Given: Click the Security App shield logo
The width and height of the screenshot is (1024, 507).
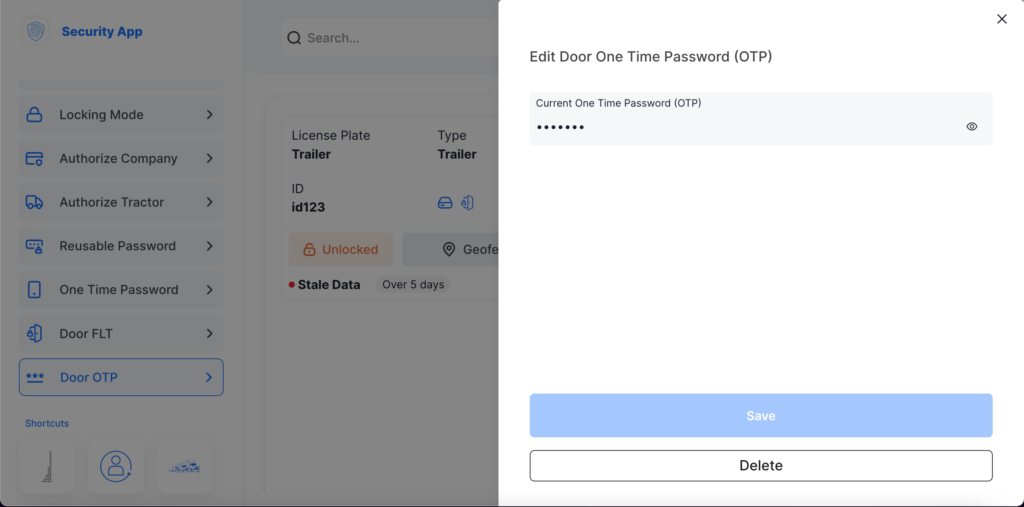Looking at the screenshot, I should click(36, 32).
